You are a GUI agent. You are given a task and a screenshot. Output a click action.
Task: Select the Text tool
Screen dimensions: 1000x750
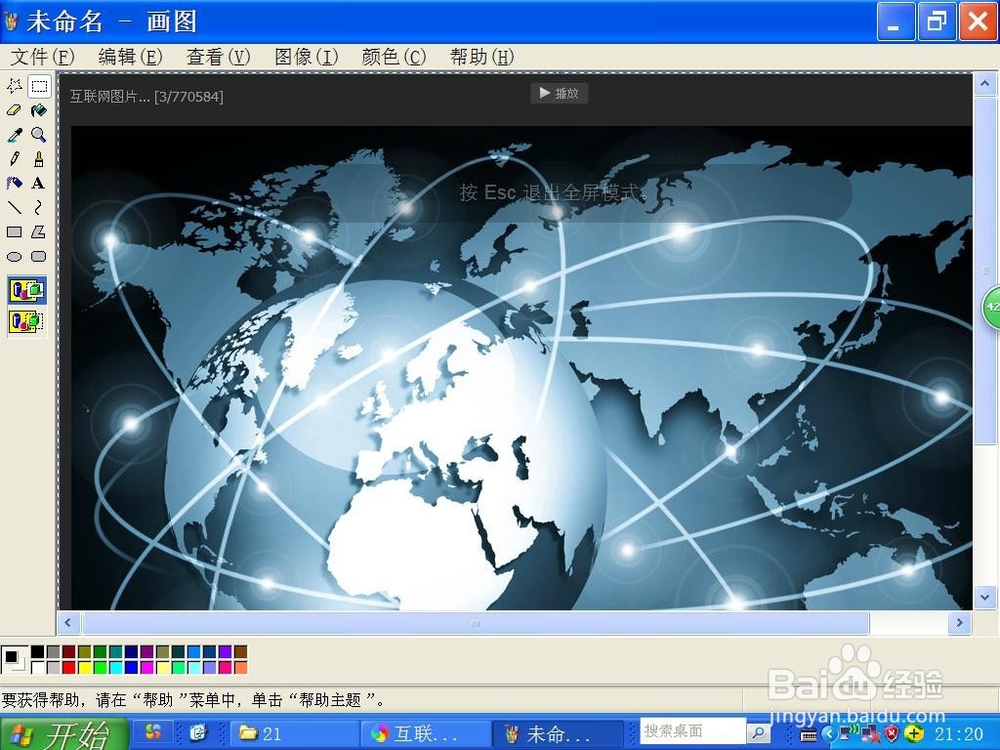click(x=39, y=183)
